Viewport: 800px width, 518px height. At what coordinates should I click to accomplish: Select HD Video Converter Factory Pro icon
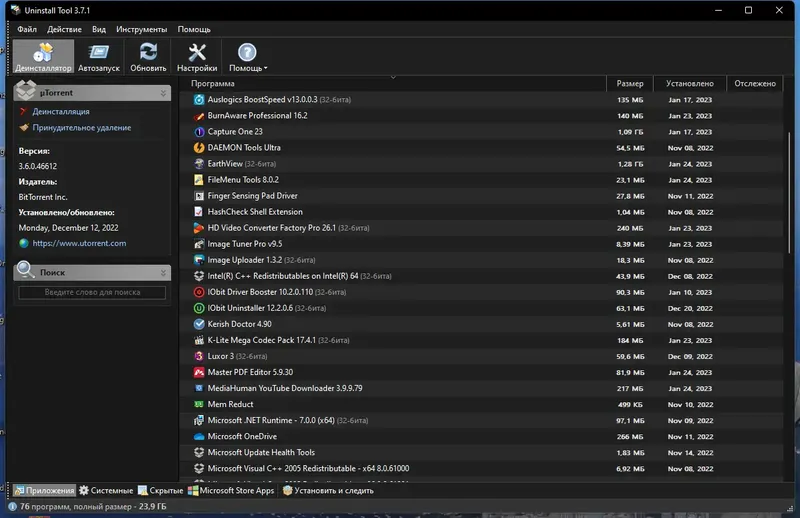pos(199,228)
